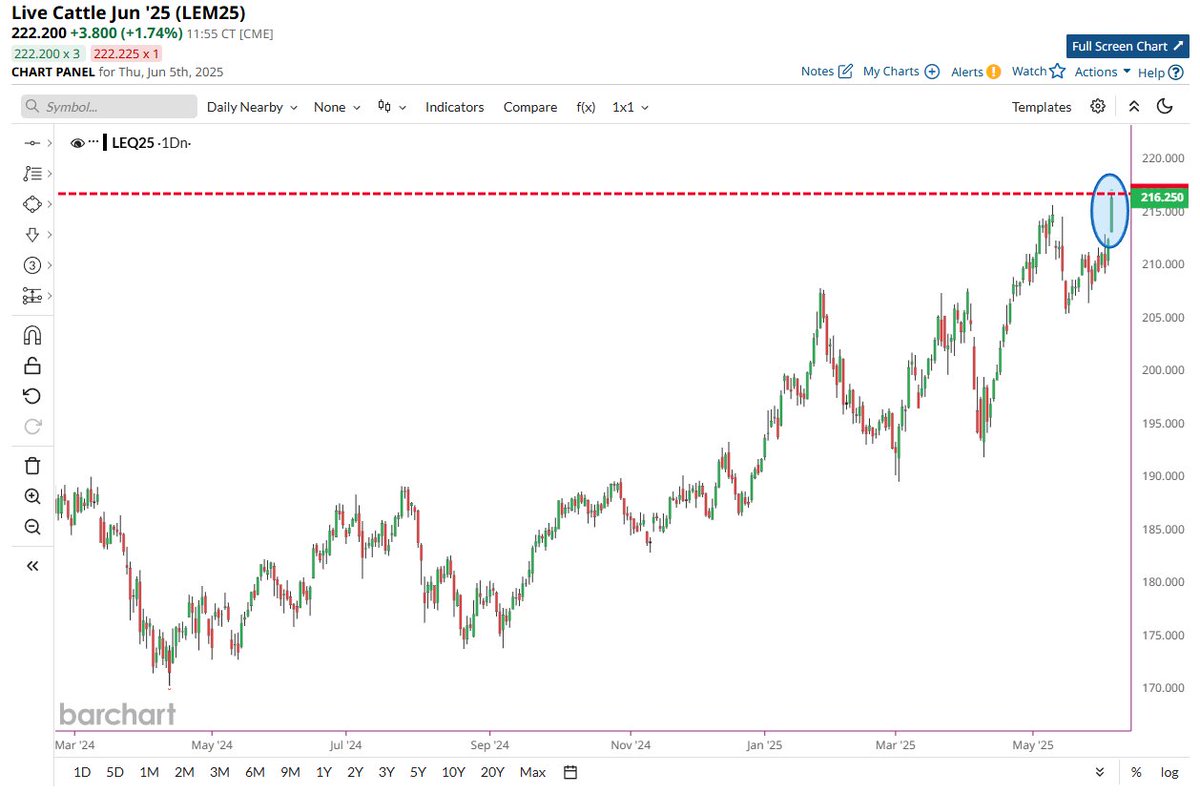1200x794 pixels.
Task: Open the Help link
Action: [1151, 72]
